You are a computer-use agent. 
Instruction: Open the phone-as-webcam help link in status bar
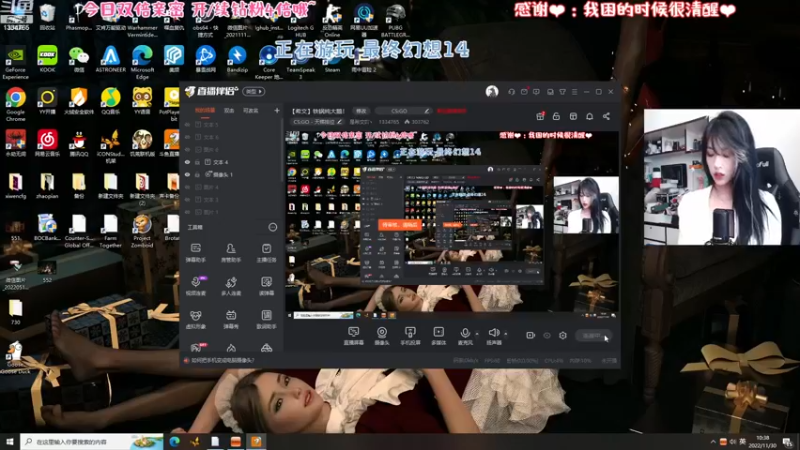point(222,360)
